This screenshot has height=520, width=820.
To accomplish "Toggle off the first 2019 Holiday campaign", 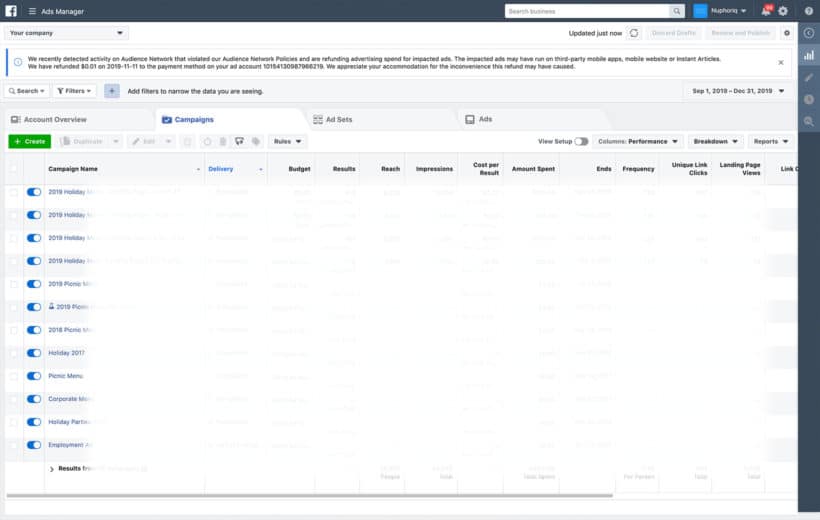I will pos(34,192).
